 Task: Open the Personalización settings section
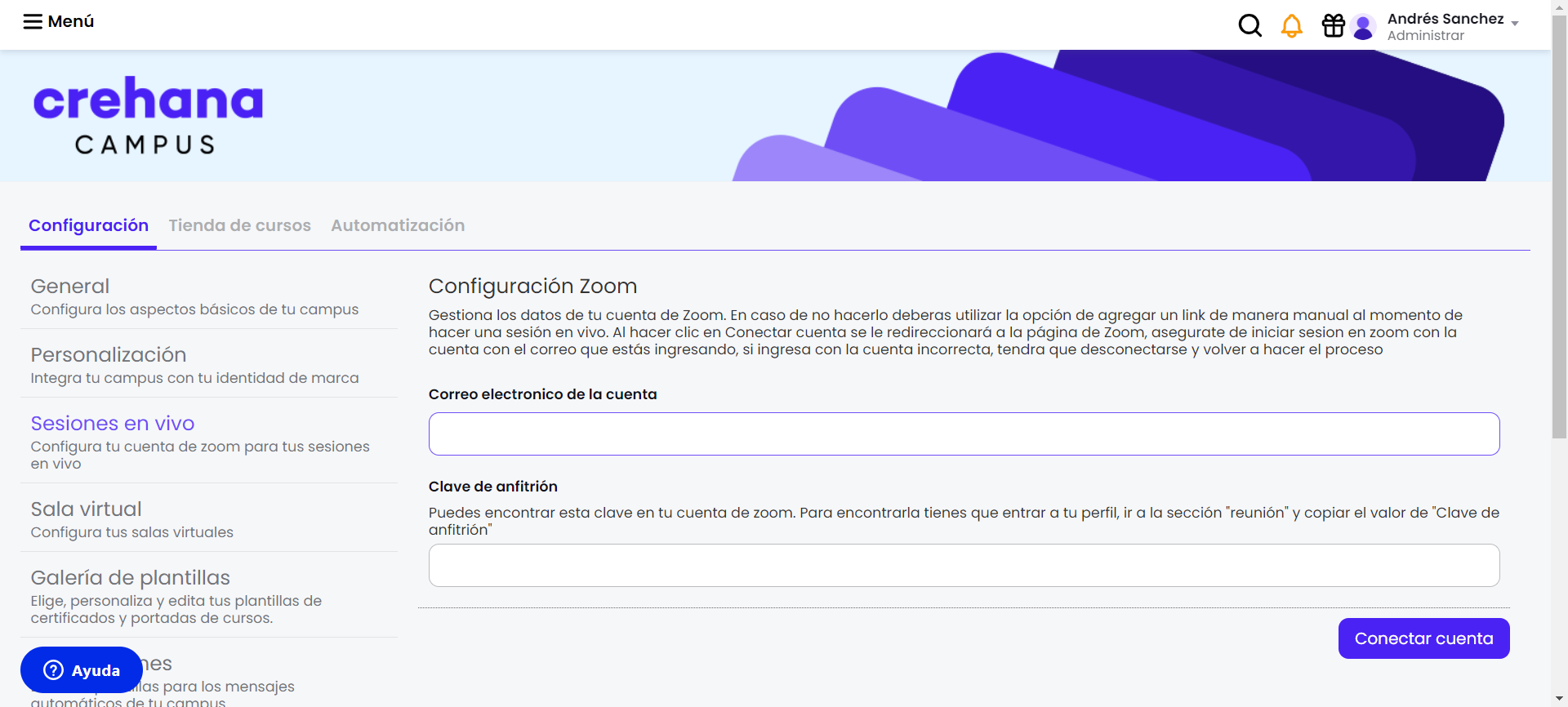point(209,366)
